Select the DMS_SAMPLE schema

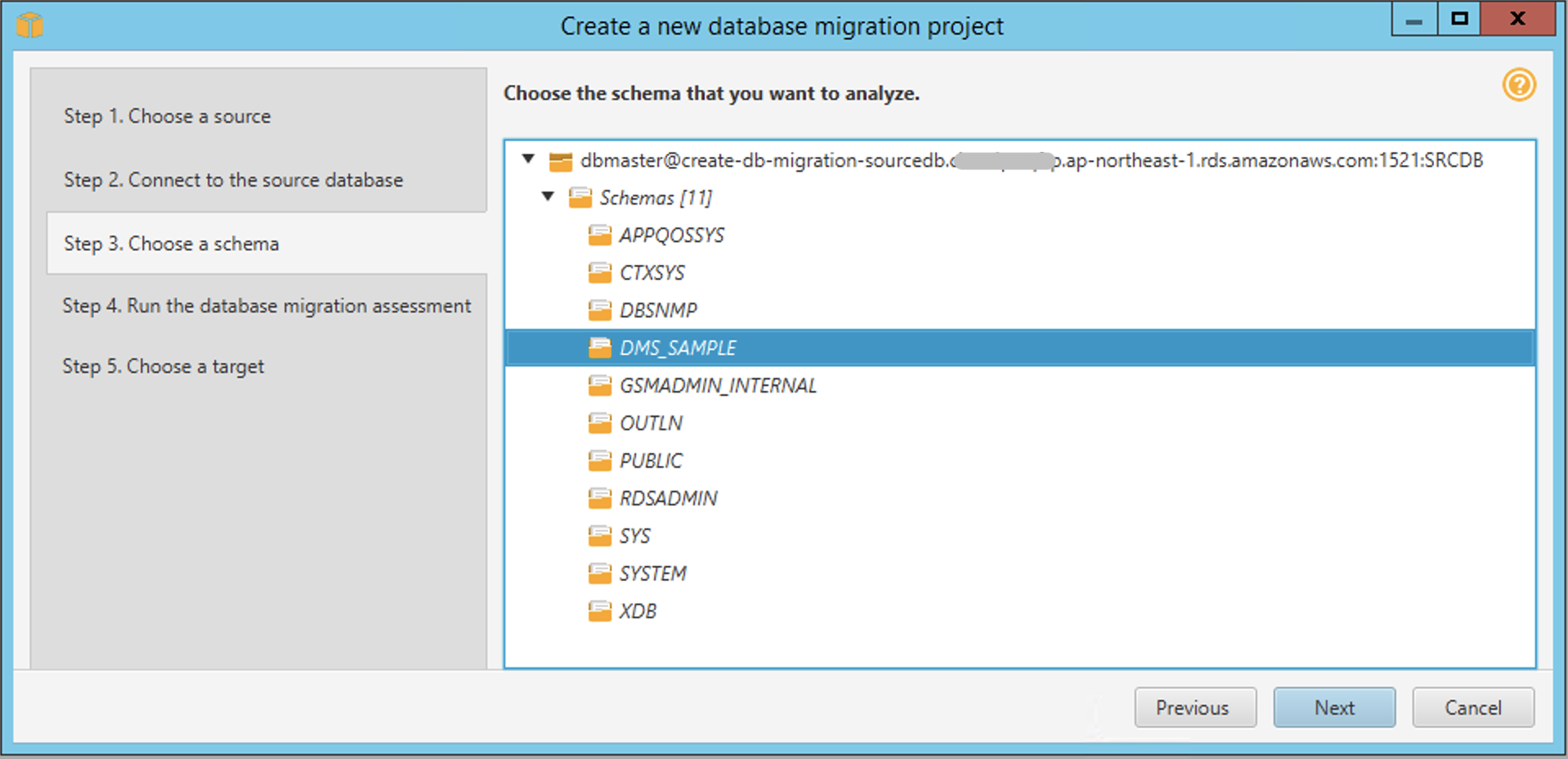click(x=677, y=347)
